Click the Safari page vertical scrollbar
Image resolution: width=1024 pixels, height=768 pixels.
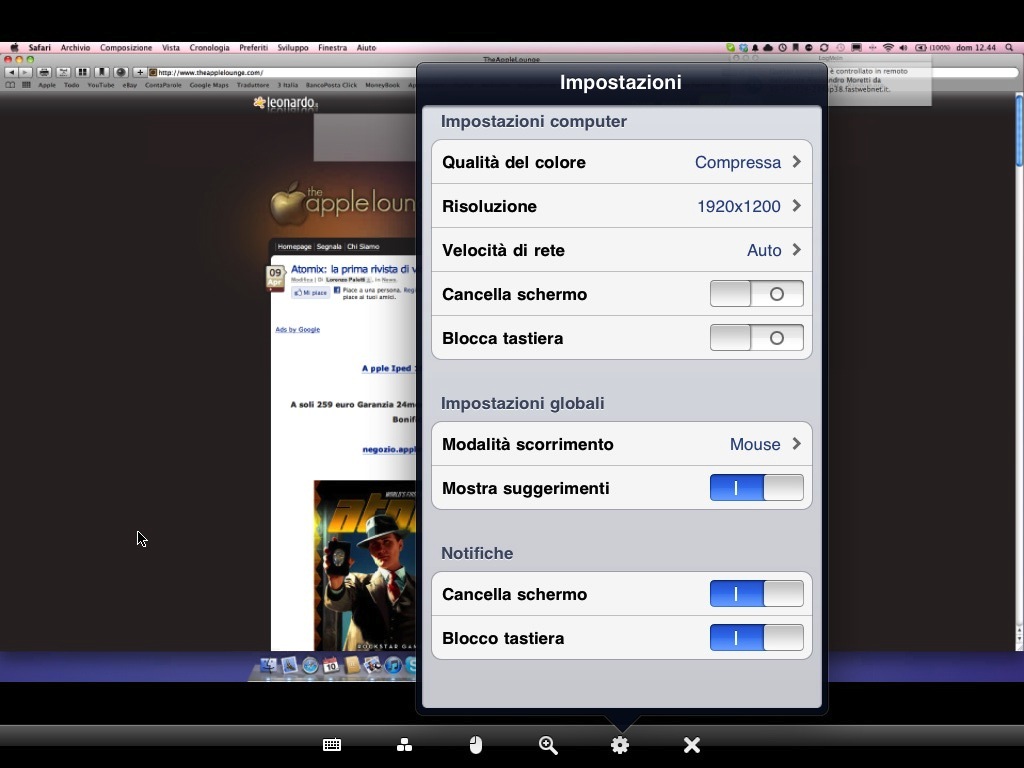1019,371
